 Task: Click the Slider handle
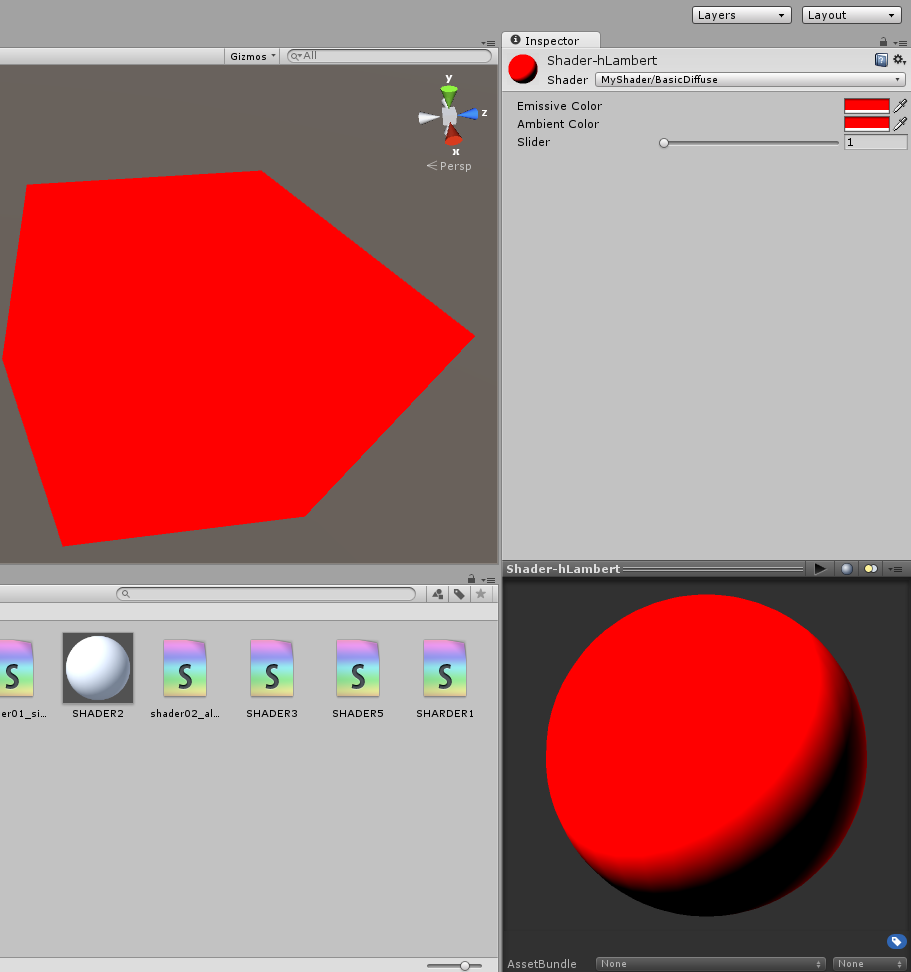664,143
